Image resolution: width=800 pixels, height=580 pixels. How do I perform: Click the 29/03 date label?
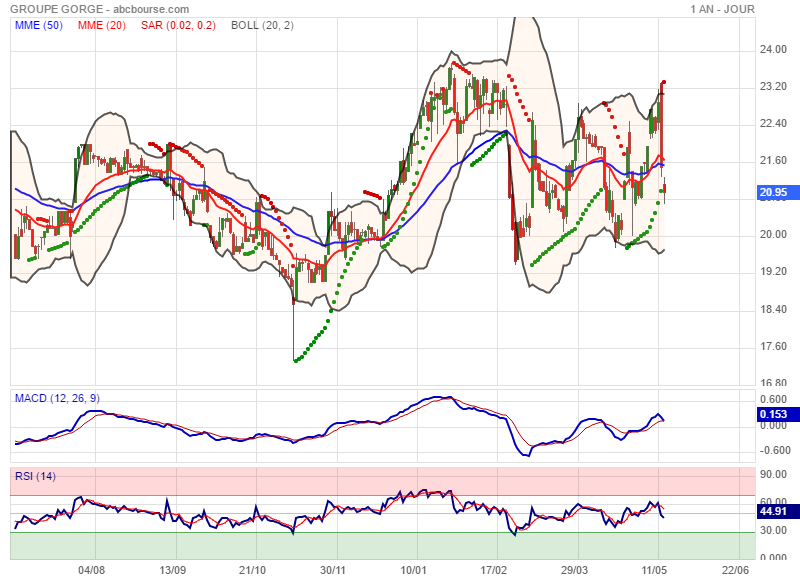(574, 570)
